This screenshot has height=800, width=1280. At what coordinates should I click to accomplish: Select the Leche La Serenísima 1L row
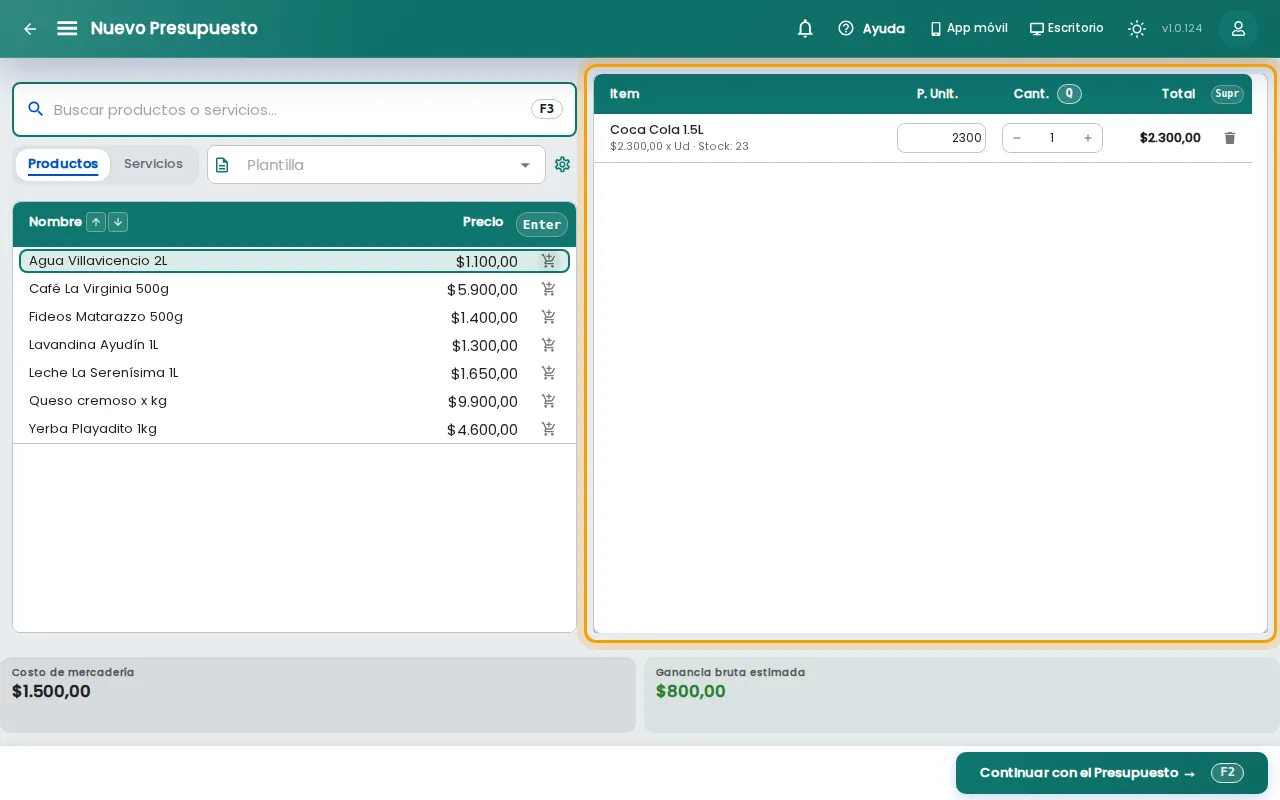point(294,373)
